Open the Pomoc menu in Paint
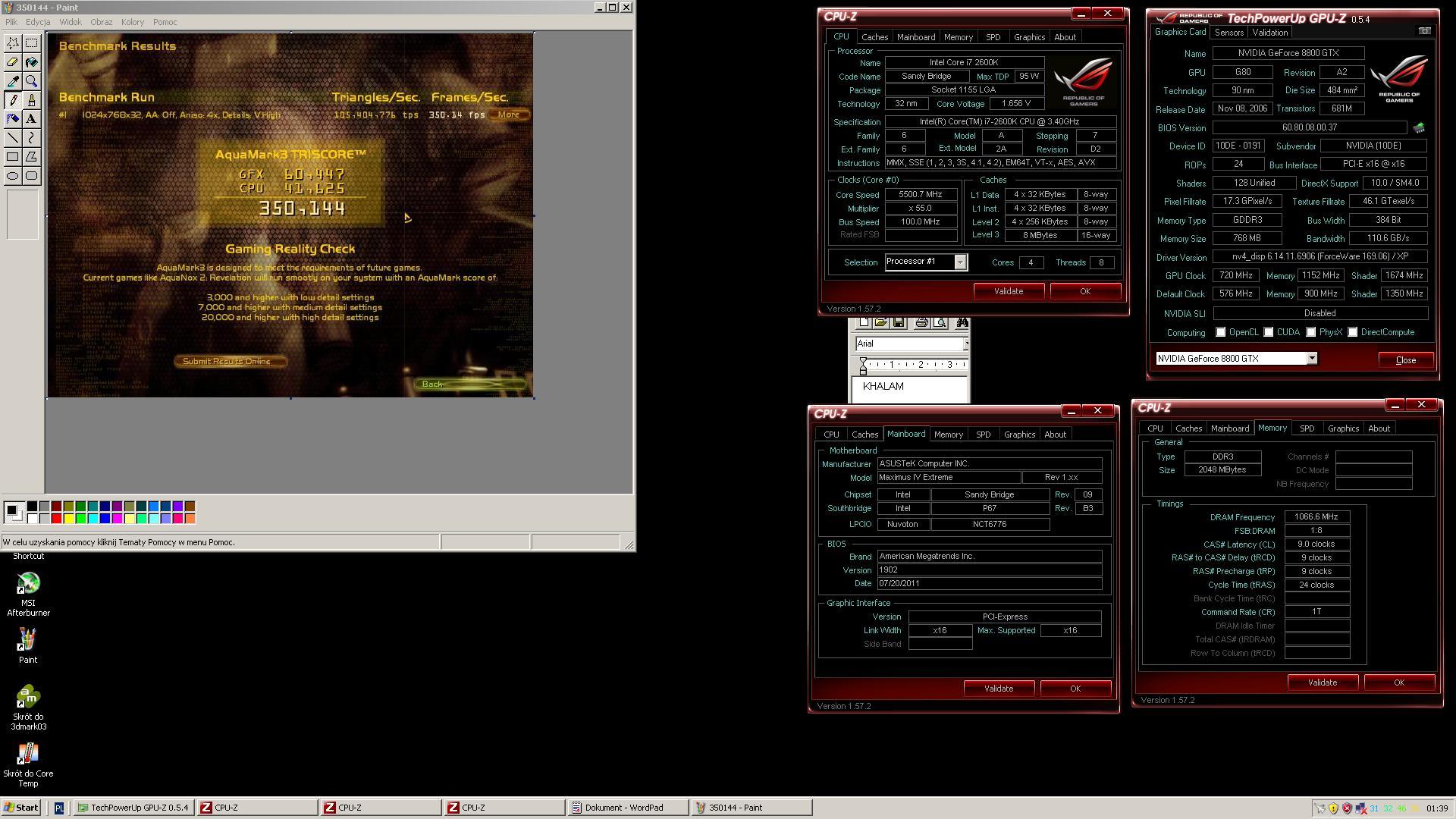Screen dimensions: 1456x819 point(165,22)
